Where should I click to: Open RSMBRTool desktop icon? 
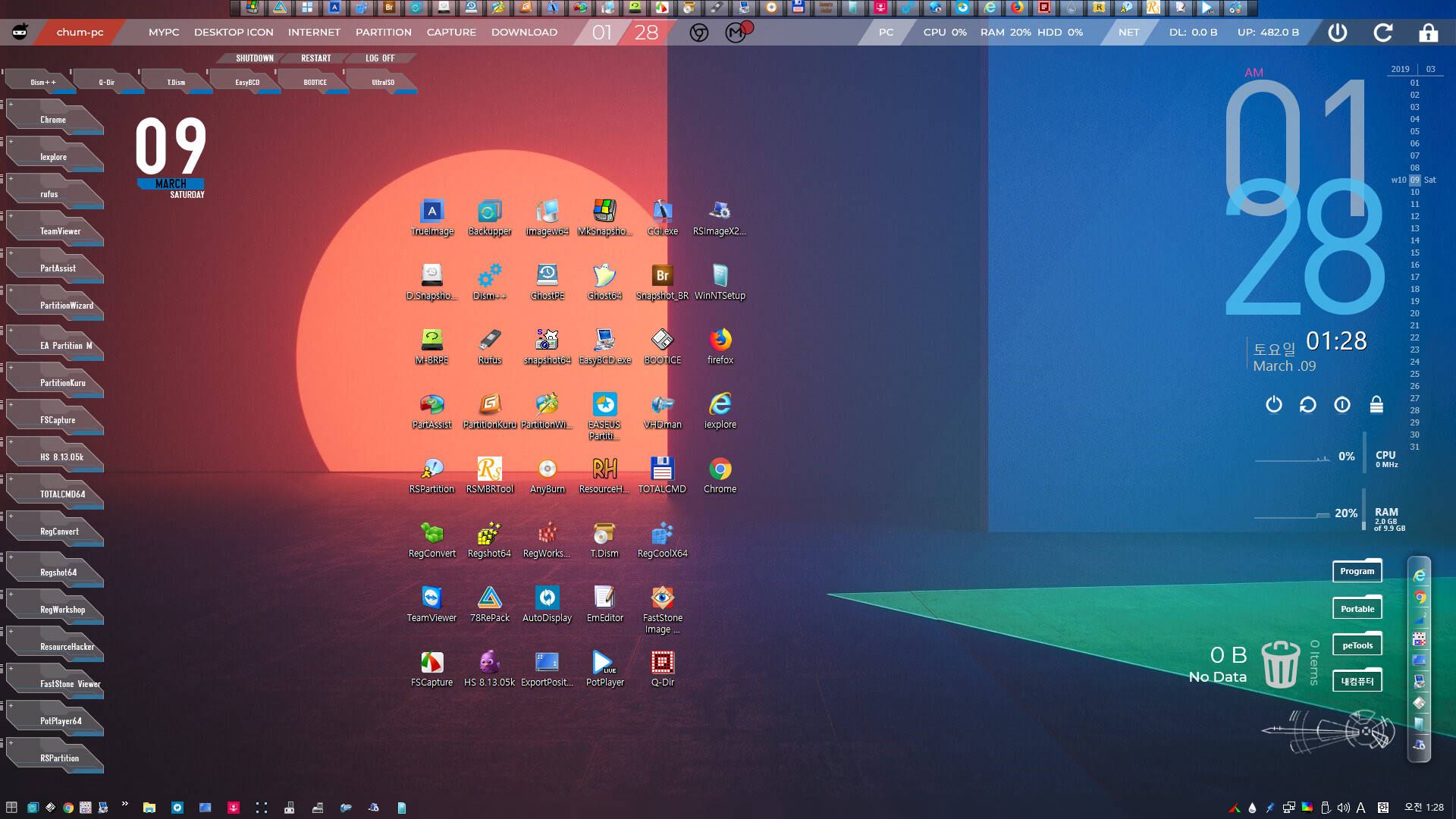click(489, 475)
